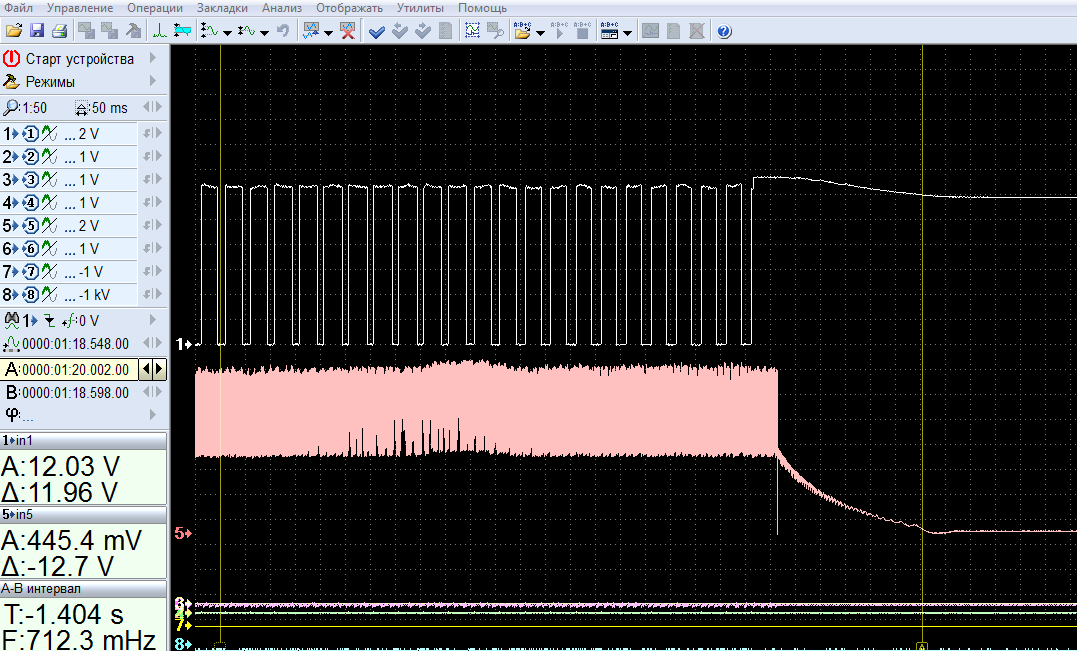
Task: Select the cursor B time field
Action: [75, 393]
